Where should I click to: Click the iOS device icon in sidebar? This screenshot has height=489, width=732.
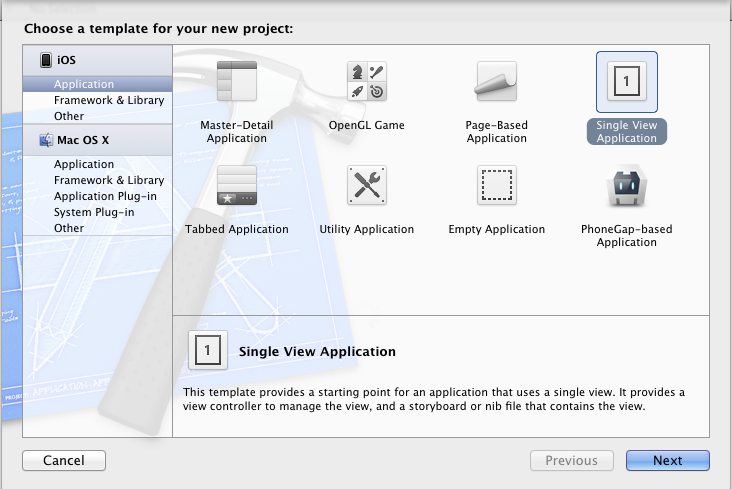point(46,60)
